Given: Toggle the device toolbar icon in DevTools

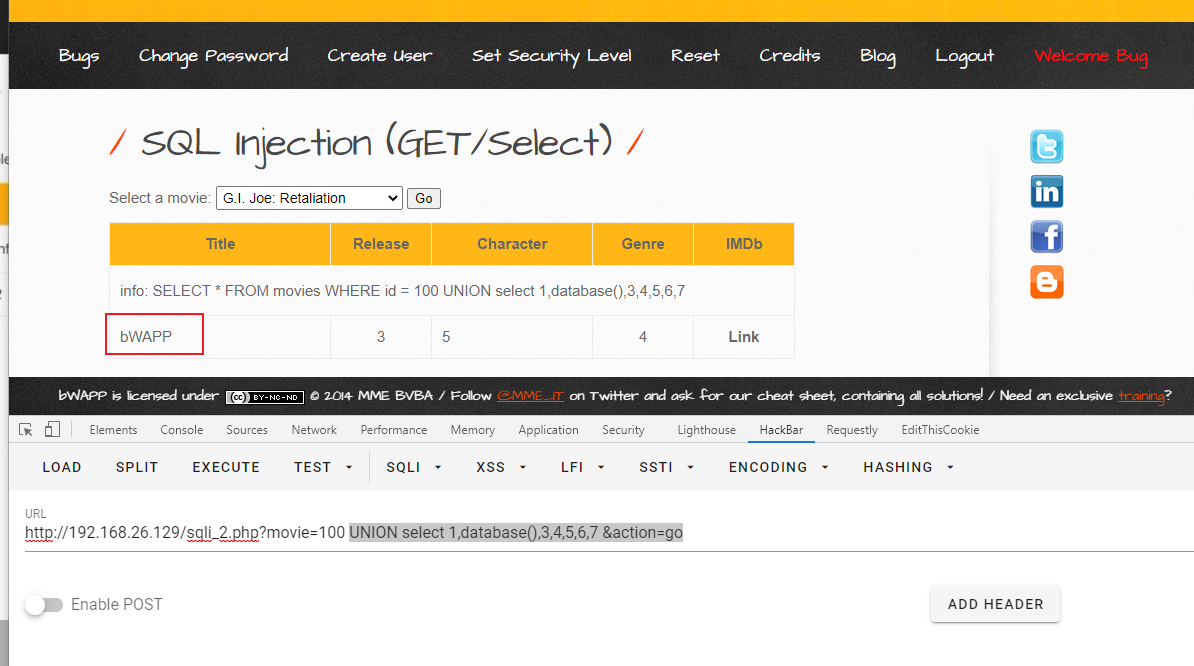Looking at the screenshot, I should click(x=52, y=430).
